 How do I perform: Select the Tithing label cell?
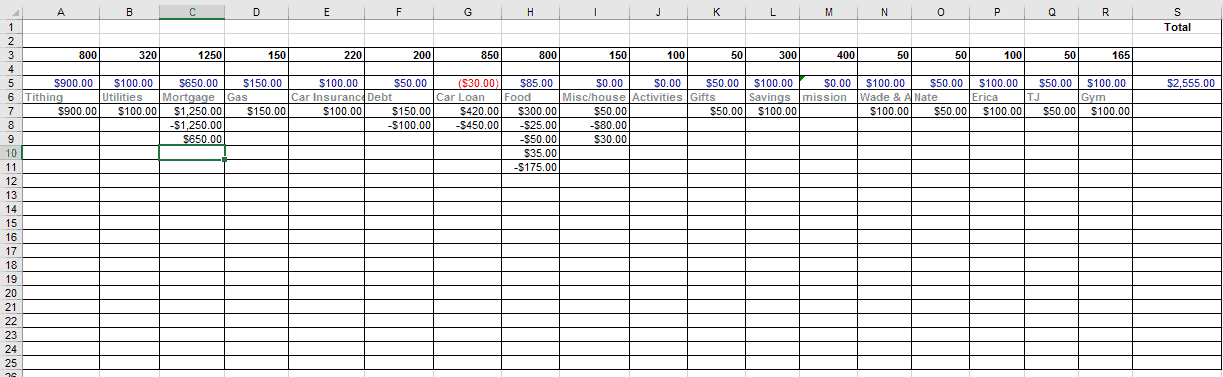tap(61, 97)
